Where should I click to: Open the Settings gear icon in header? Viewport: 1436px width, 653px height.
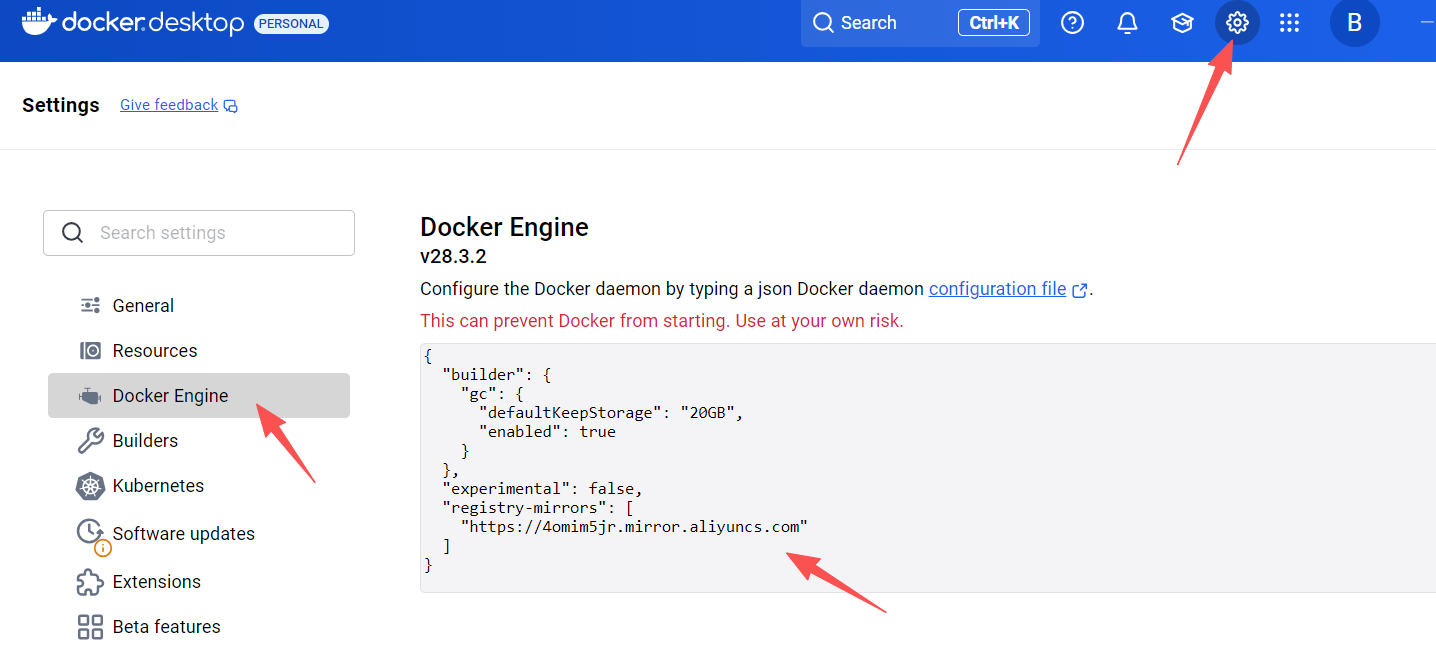(x=1237, y=23)
